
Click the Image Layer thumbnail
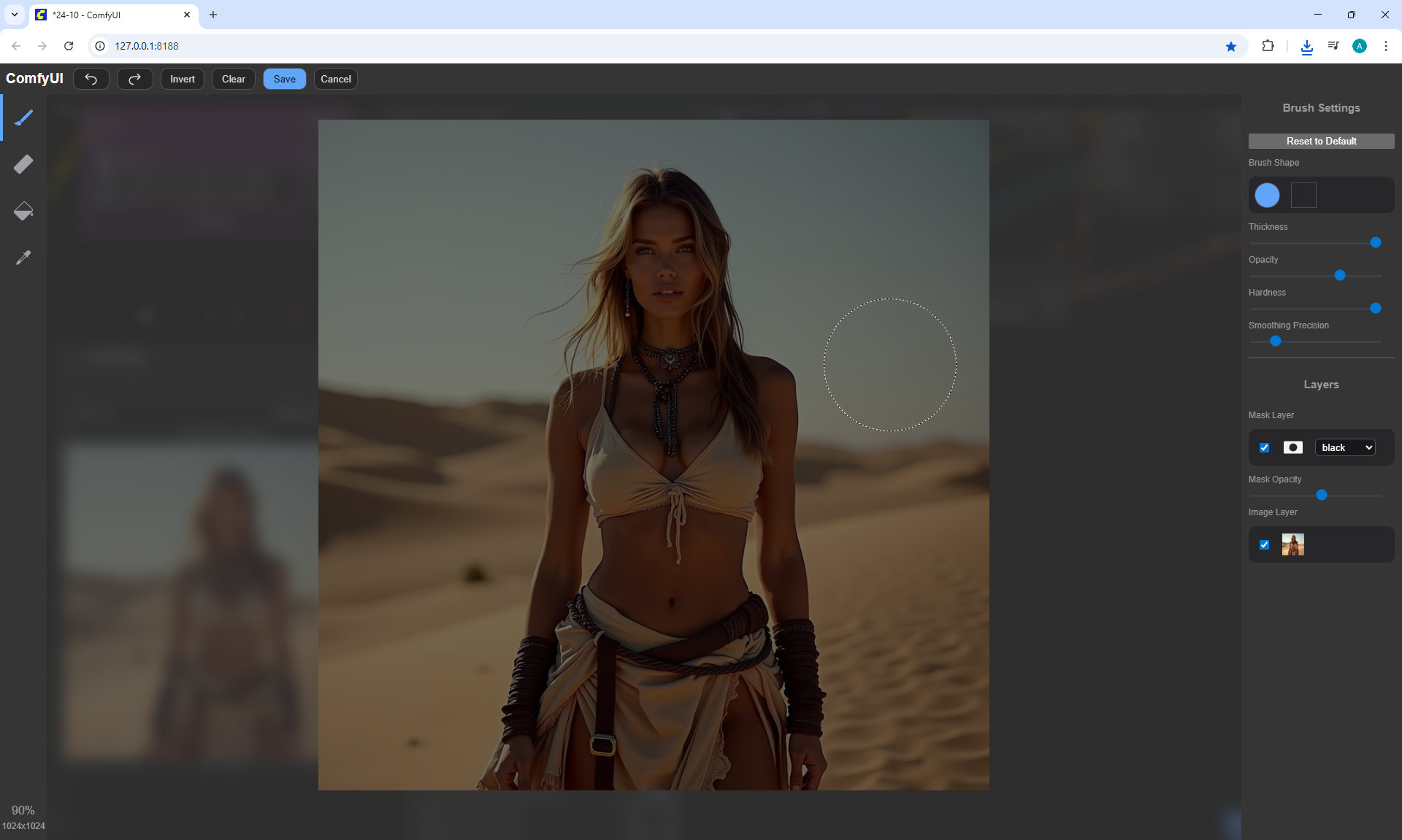[1292, 544]
